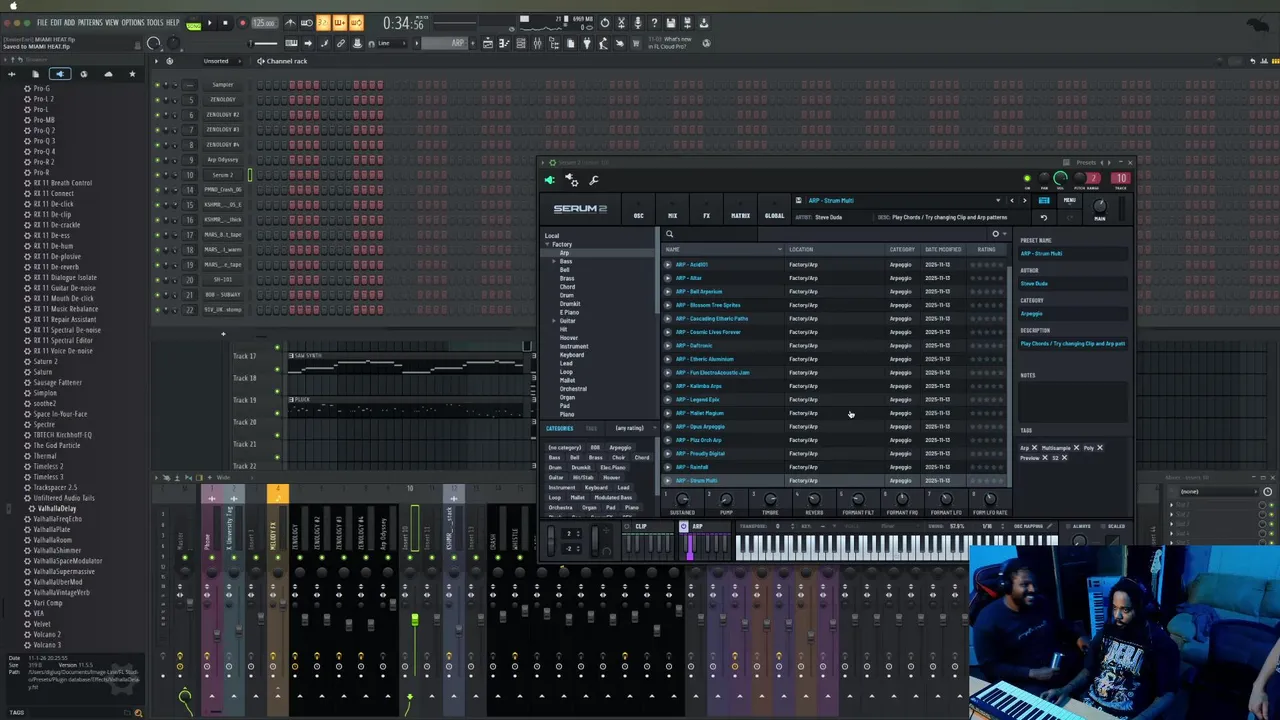Preview ARP - Kalimba Arps play icon

[668, 386]
